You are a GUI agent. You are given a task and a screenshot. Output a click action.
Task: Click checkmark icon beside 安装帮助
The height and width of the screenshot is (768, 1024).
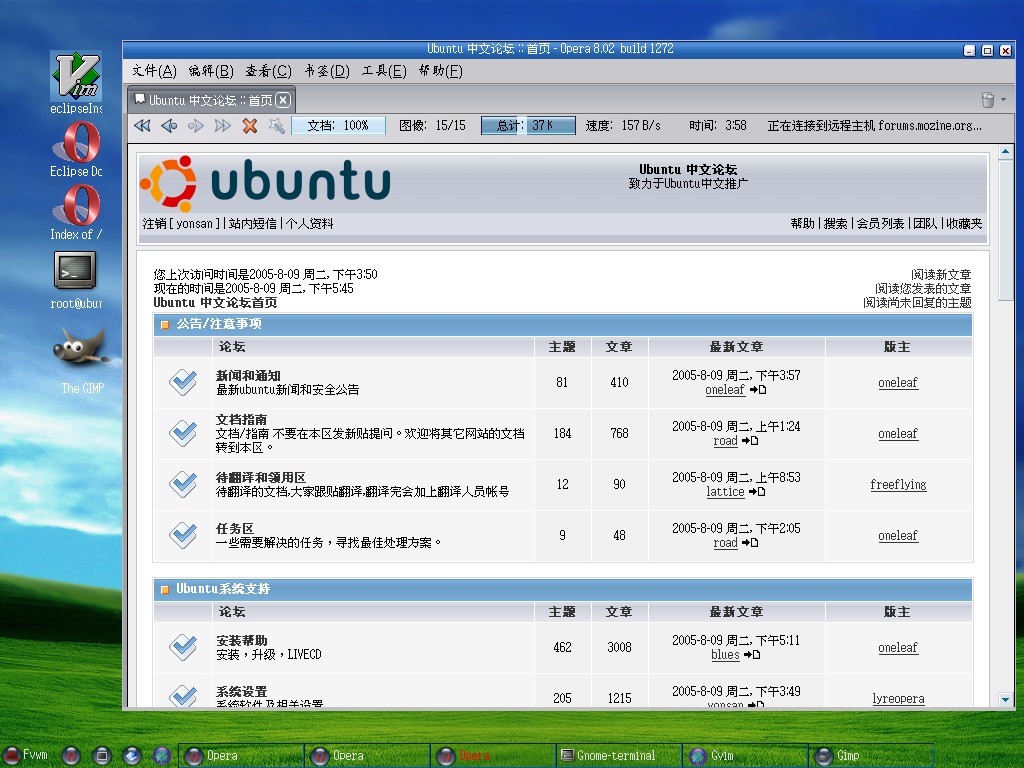pyautogui.click(x=183, y=647)
